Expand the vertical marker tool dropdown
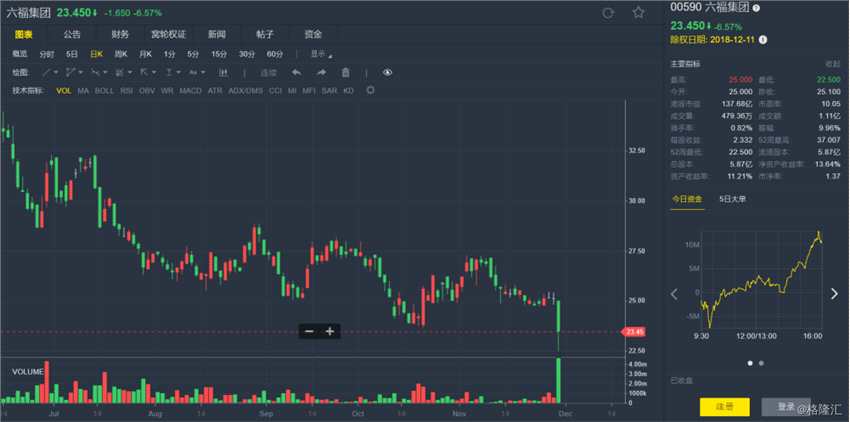The width and height of the screenshot is (850, 422). coord(178,72)
